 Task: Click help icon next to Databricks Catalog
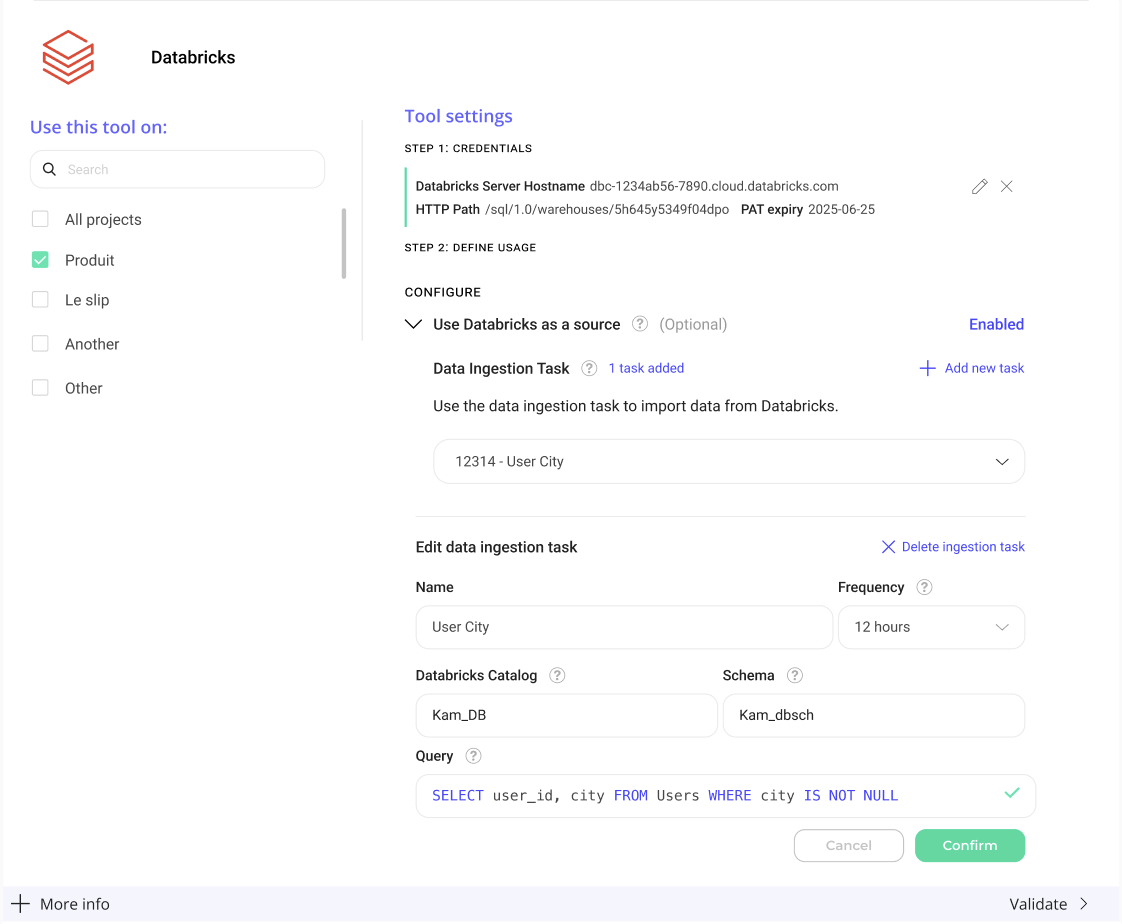click(558, 675)
